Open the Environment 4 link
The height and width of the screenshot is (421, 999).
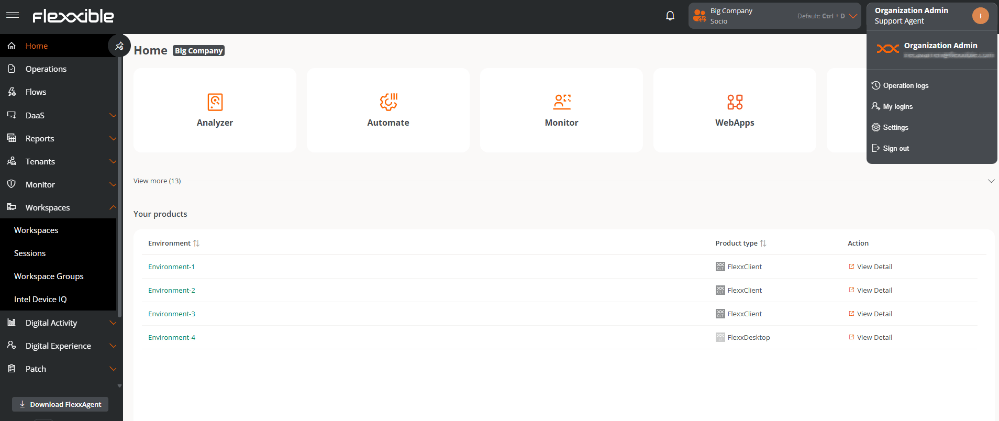[x=171, y=338]
